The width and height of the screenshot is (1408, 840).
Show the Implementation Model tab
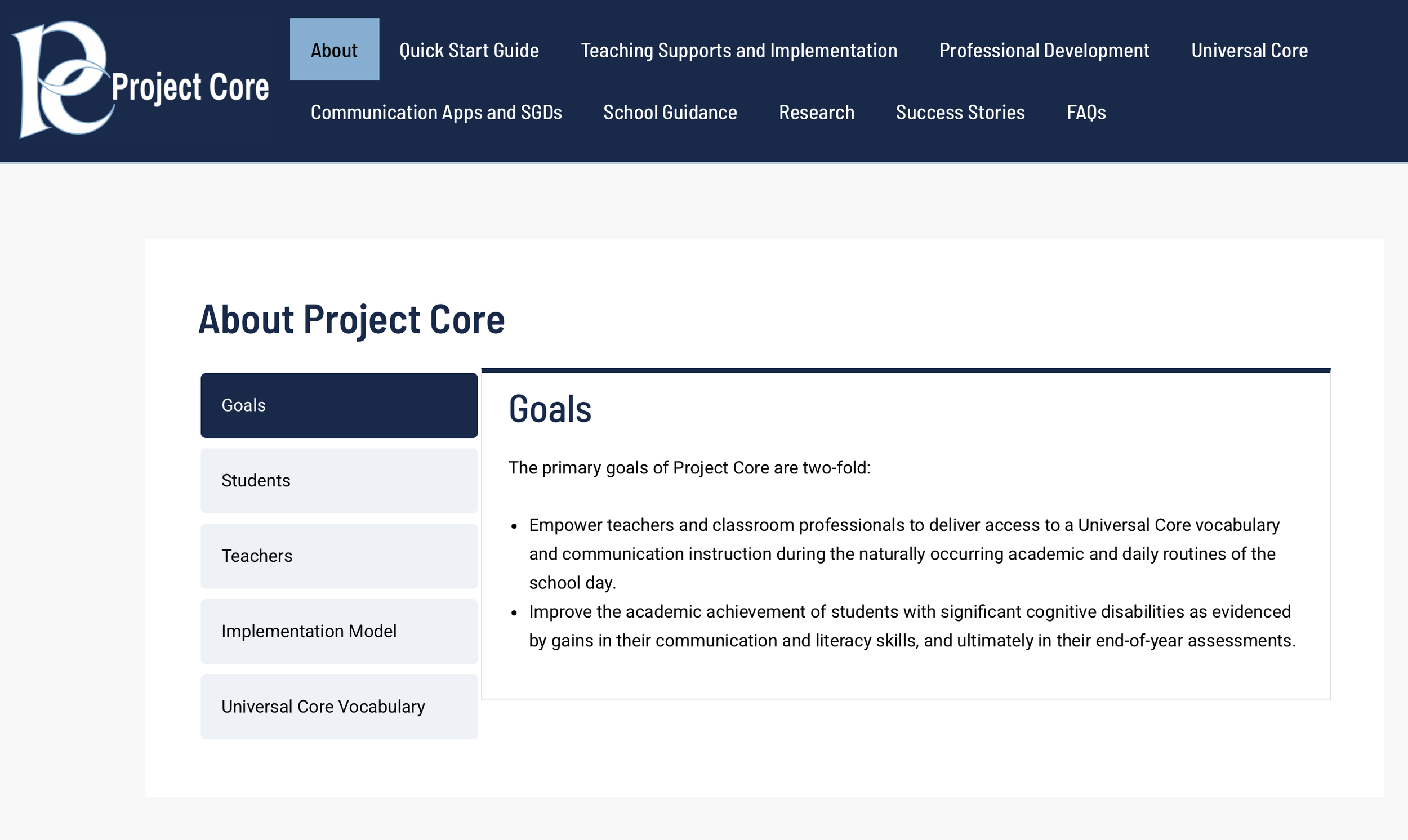coord(338,631)
